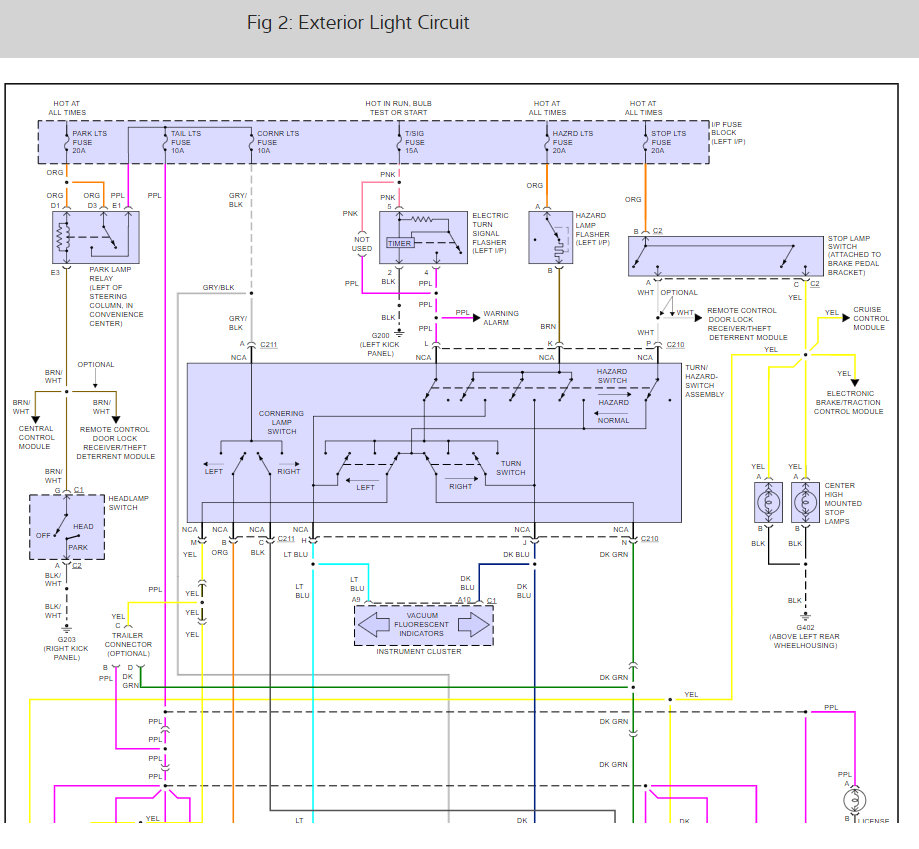The height and width of the screenshot is (849, 919).
Task: Click the TURN/HAZARD SWITCH ASSEMBLY label
Action: [704, 381]
